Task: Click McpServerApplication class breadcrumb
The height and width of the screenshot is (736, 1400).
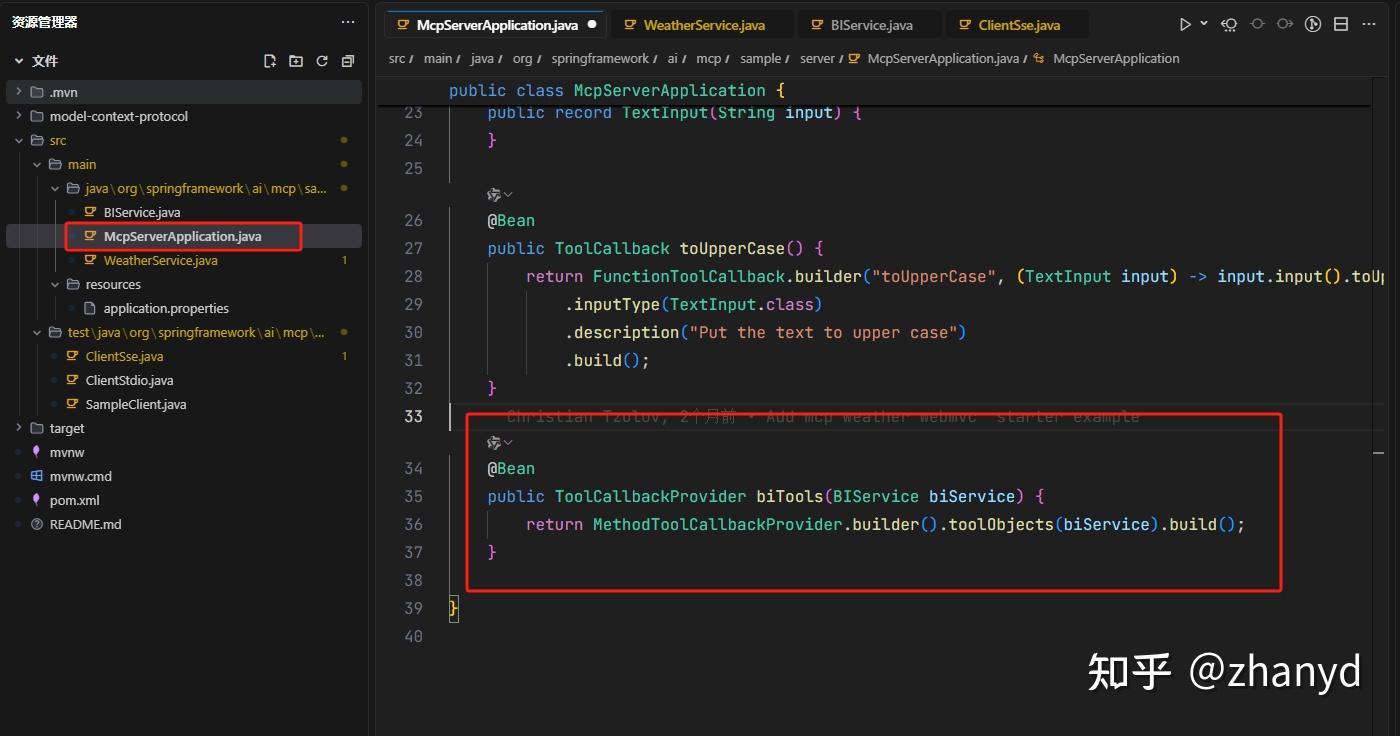Action: click(x=1115, y=59)
